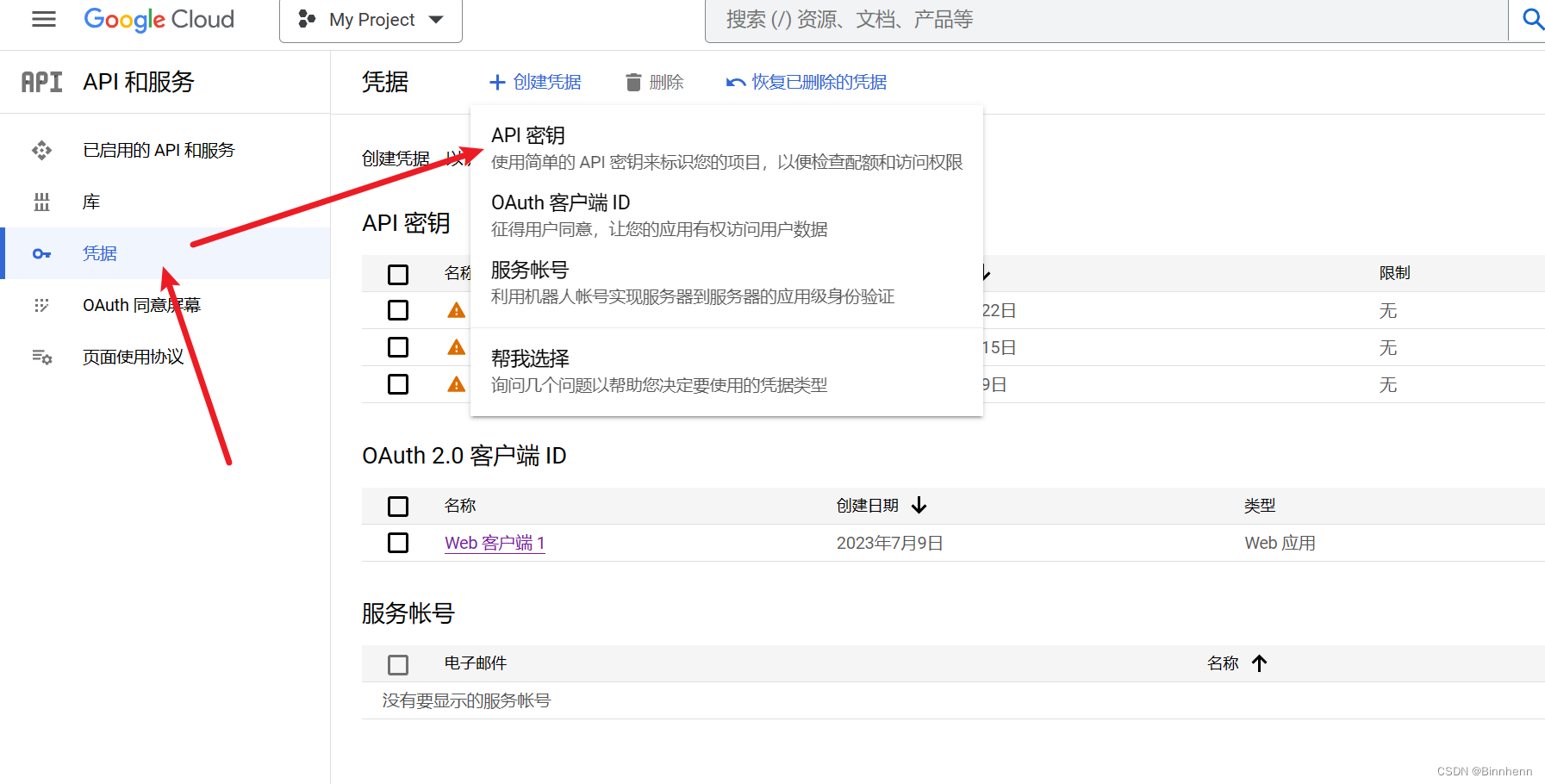
Task: Choose OAuth 客户端 ID menu option
Action: (726, 215)
